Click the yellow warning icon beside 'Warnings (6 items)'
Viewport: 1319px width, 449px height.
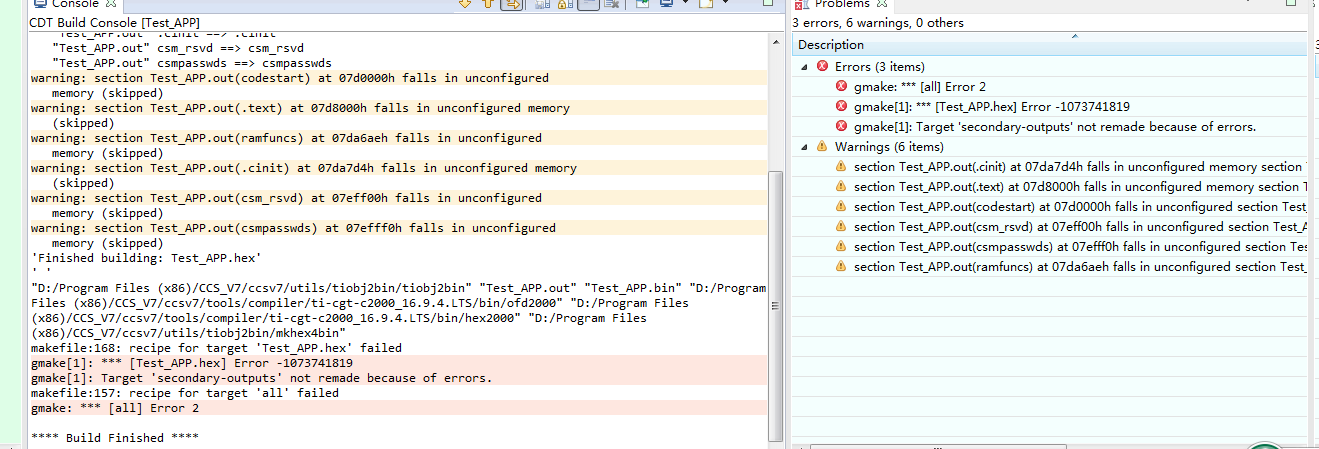823,147
